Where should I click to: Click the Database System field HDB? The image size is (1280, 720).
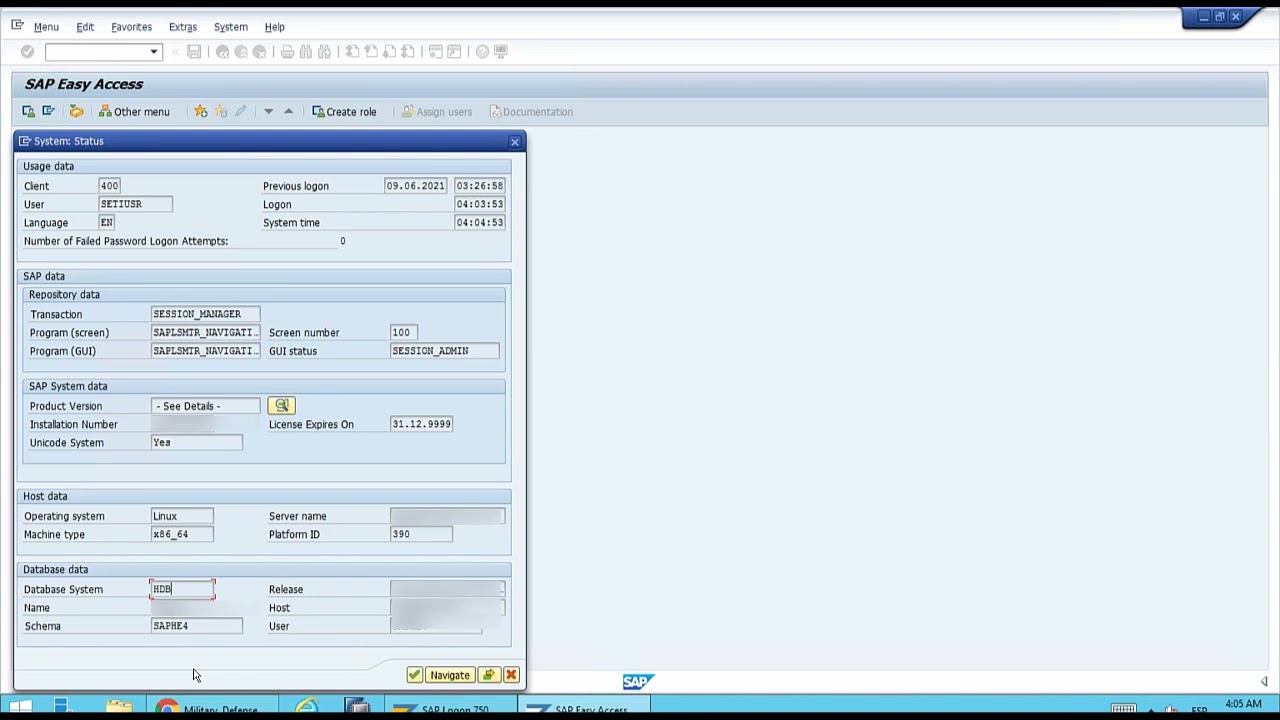[x=182, y=589]
